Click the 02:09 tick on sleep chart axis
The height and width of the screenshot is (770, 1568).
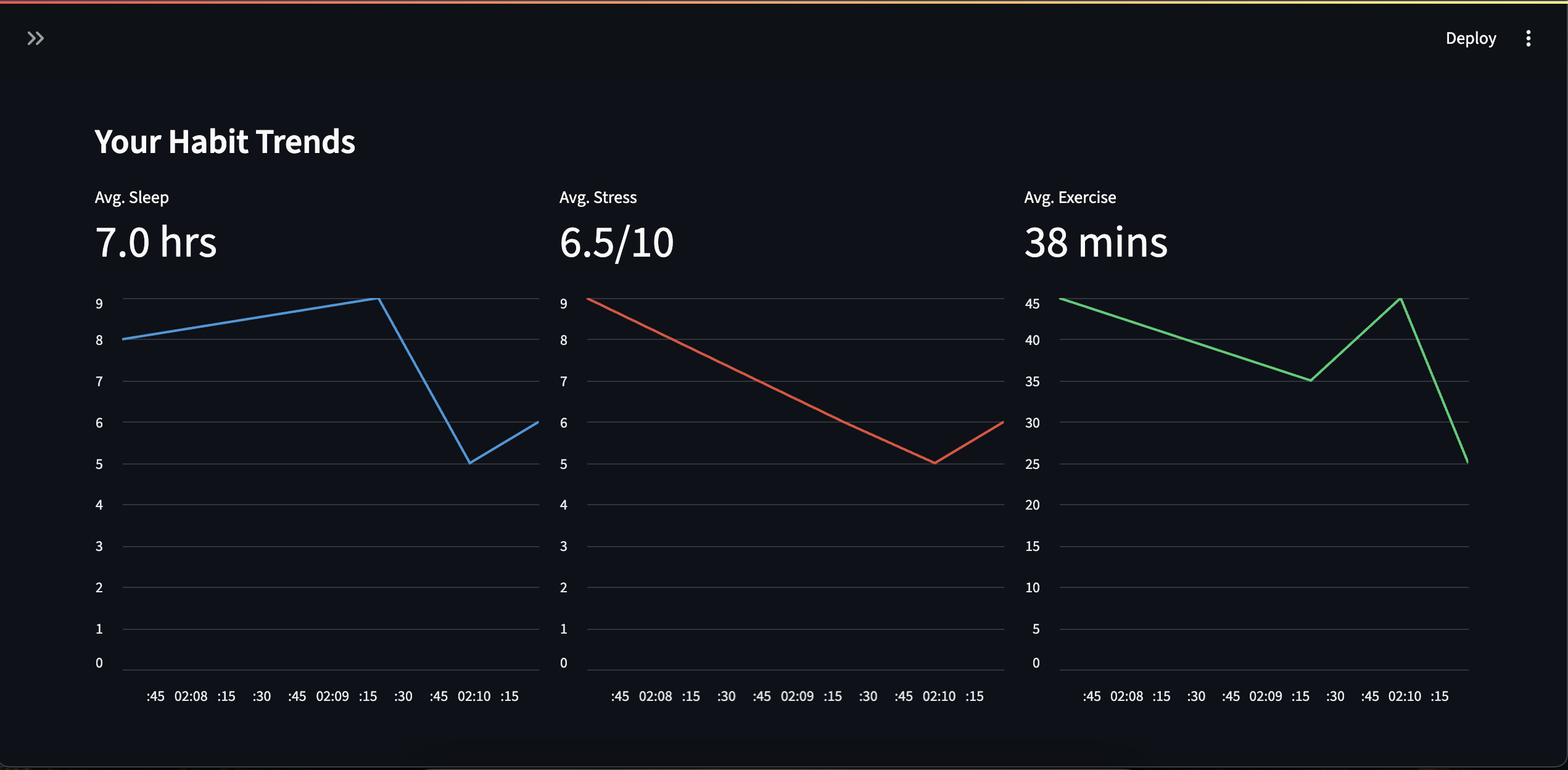[x=332, y=697]
